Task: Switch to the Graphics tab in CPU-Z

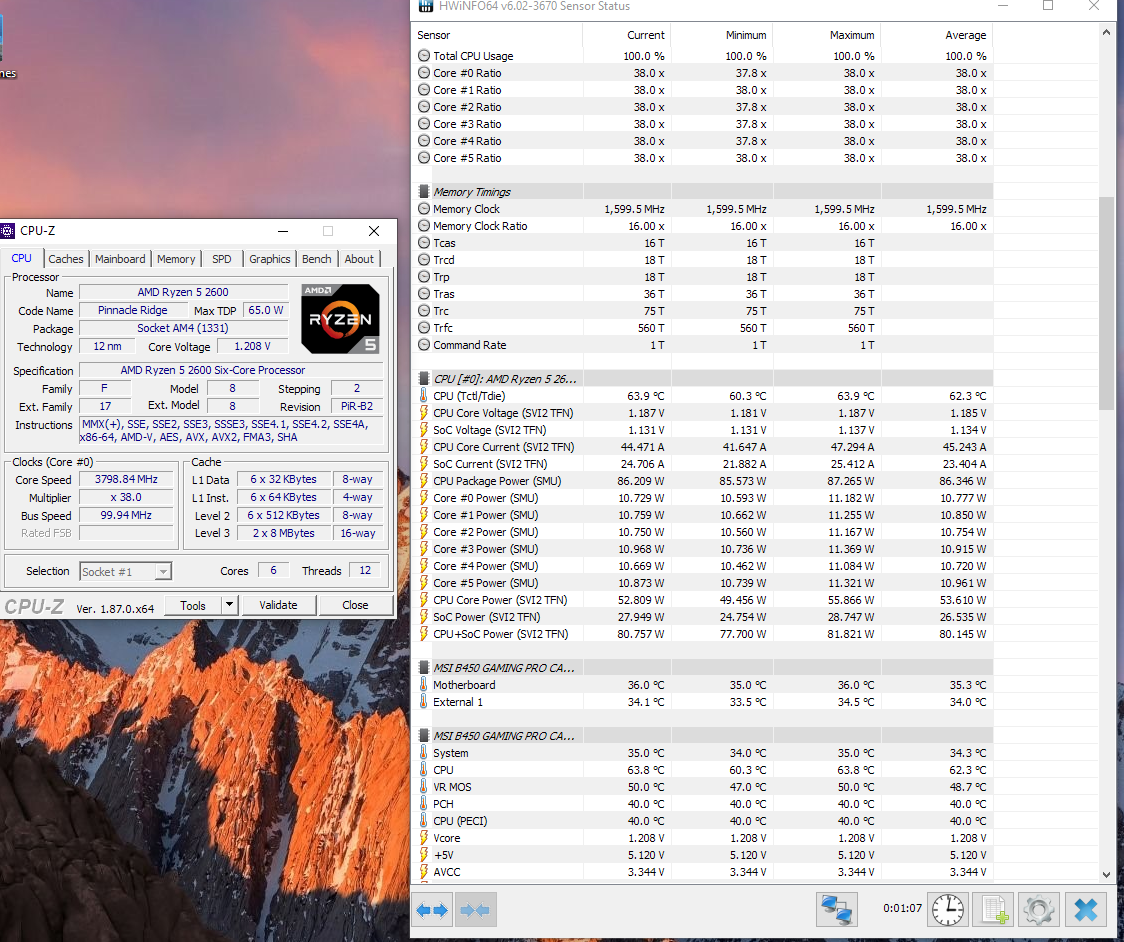Action: (x=270, y=259)
